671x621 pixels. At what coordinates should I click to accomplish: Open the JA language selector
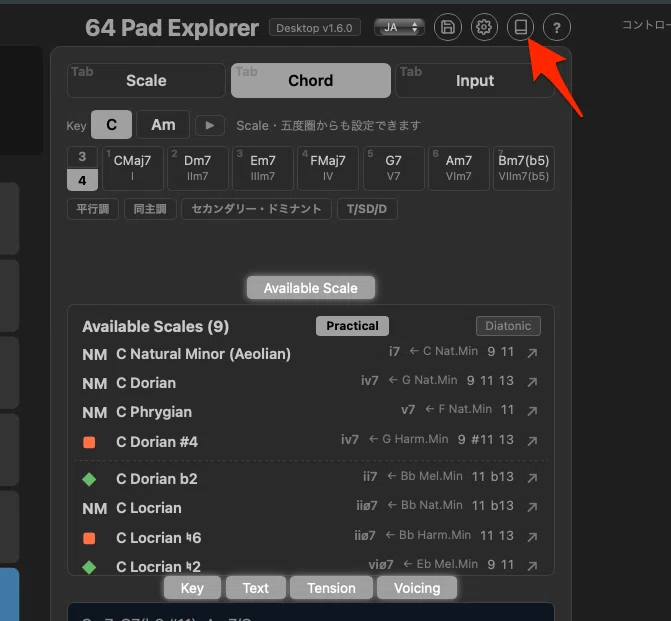pyautogui.click(x=399, y=27)
